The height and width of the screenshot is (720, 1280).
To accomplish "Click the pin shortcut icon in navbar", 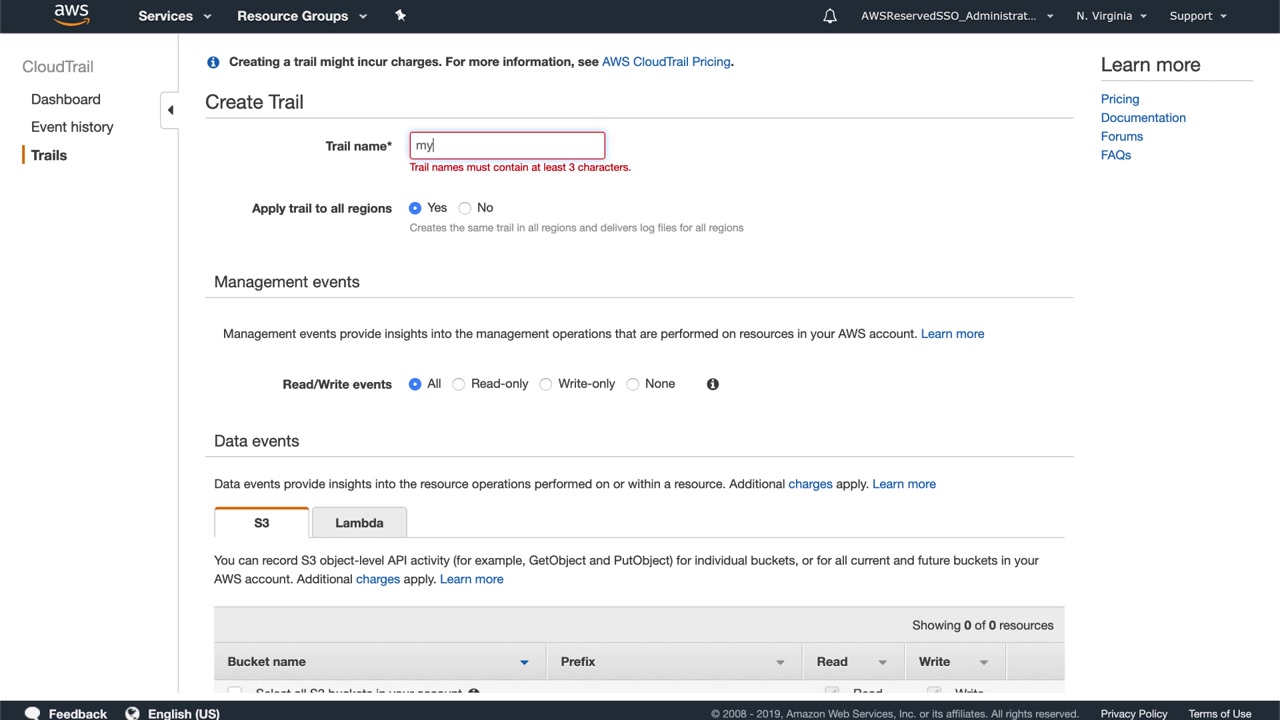I will point(400,15).
